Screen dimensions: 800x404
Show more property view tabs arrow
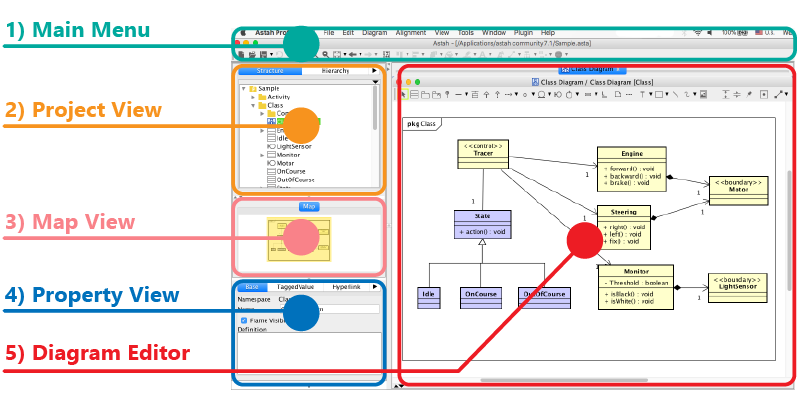click(375, 287)
